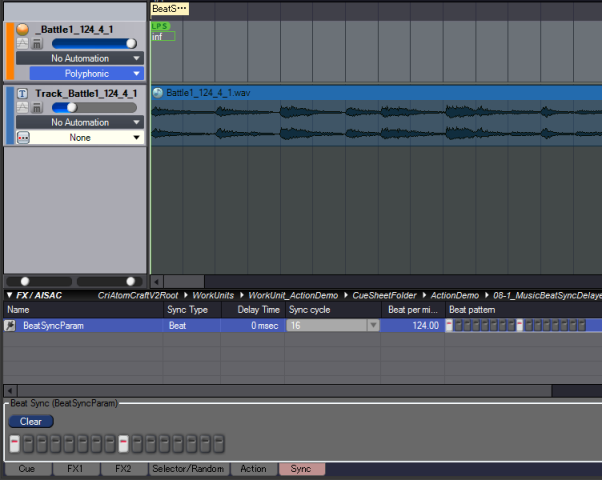Click the left zoom slider below the track list
602x480 pixels.
(39, 281)
